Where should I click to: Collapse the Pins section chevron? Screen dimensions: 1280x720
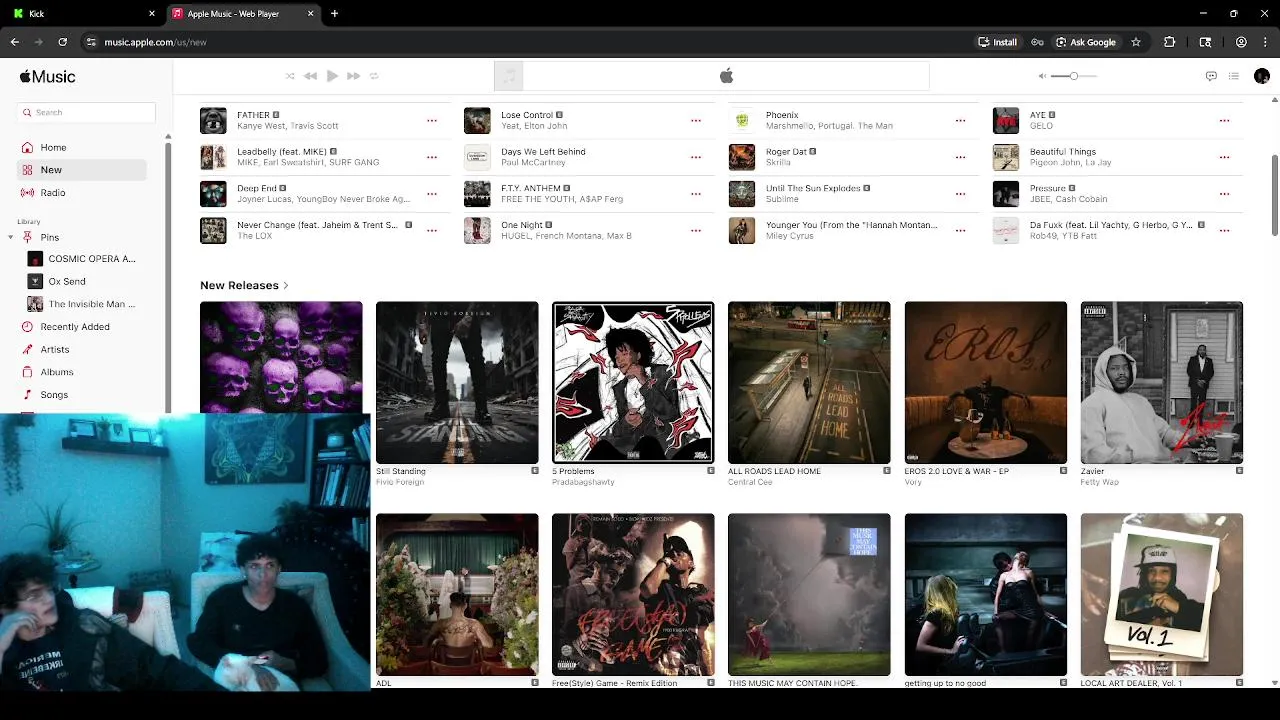(x=11, y=237)
